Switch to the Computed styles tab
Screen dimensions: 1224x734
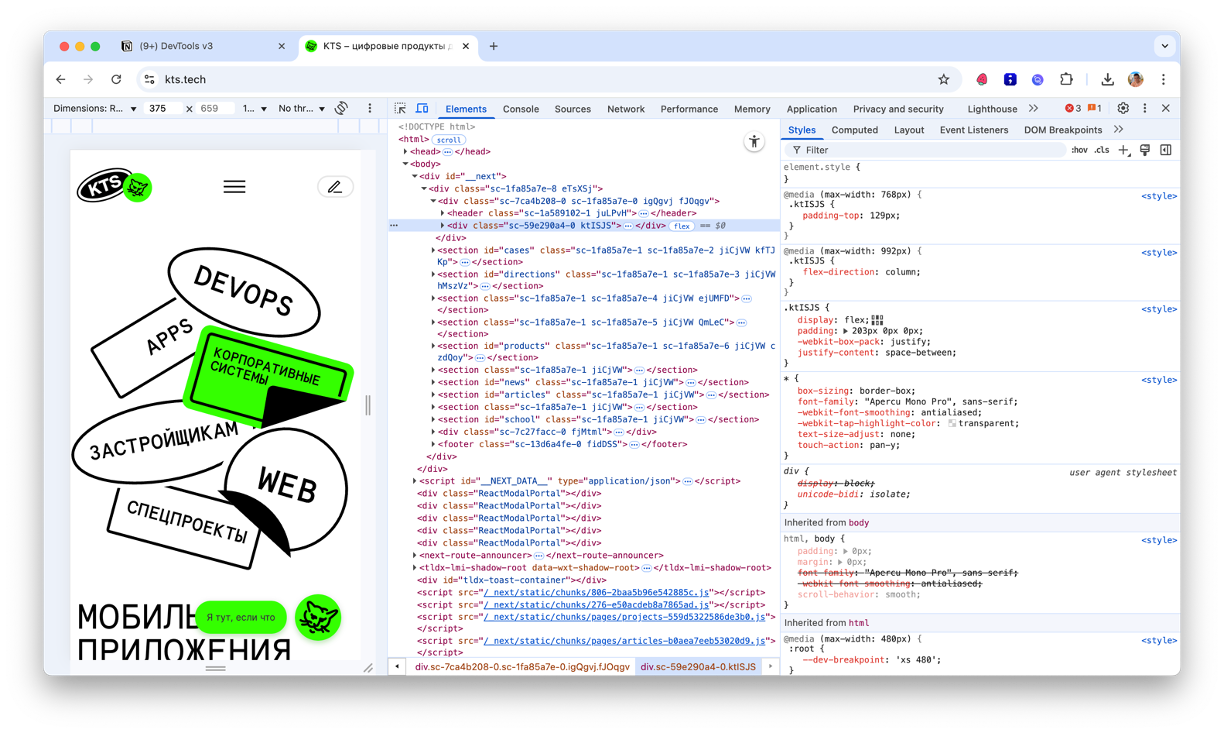(855, 129)
